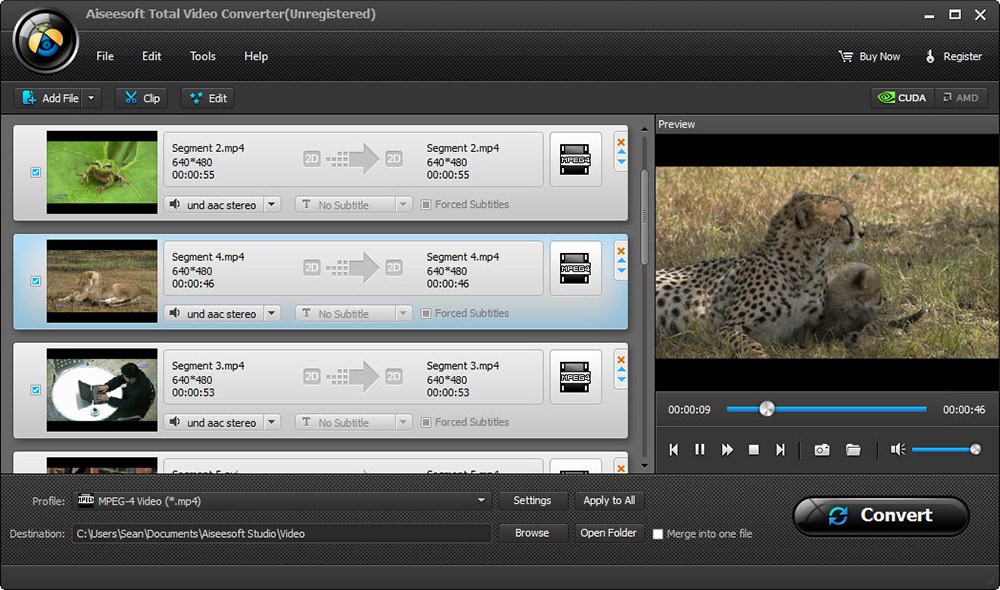Click the Destination path field
1000x590 pixels.
pyautogui.click(x=282, y=533)
